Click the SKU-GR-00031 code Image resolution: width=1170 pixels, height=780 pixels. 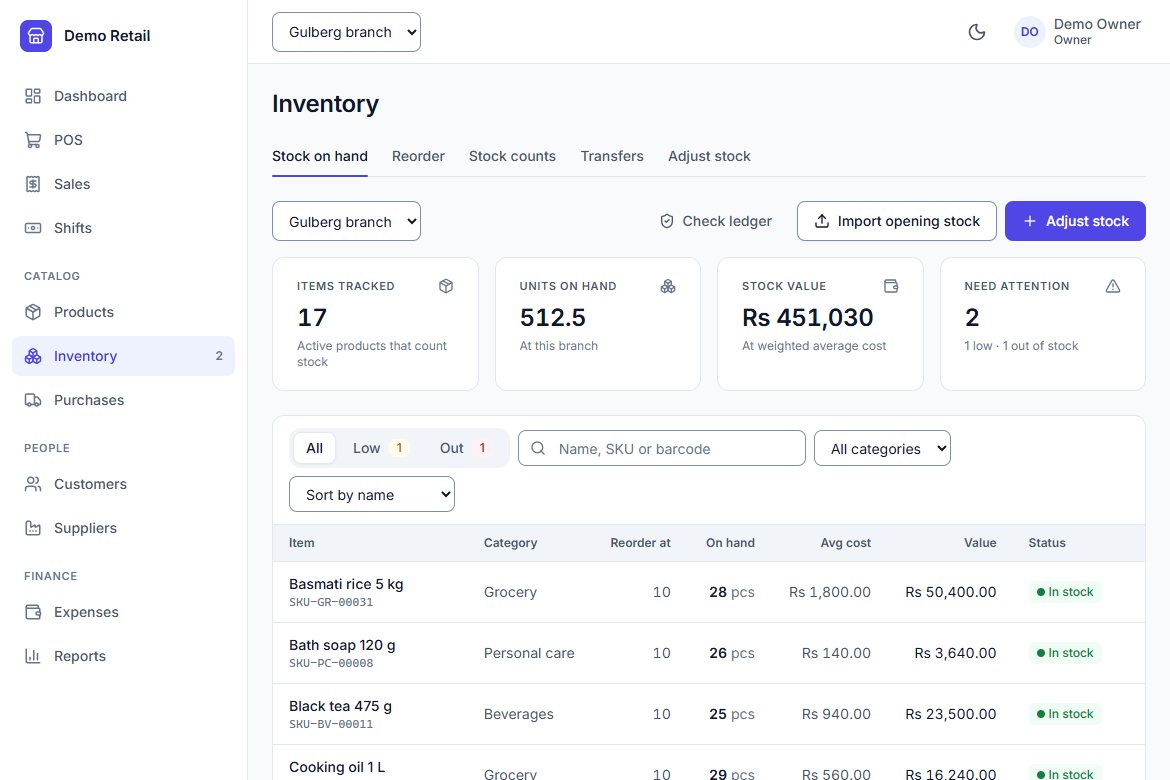click(331, 602)
